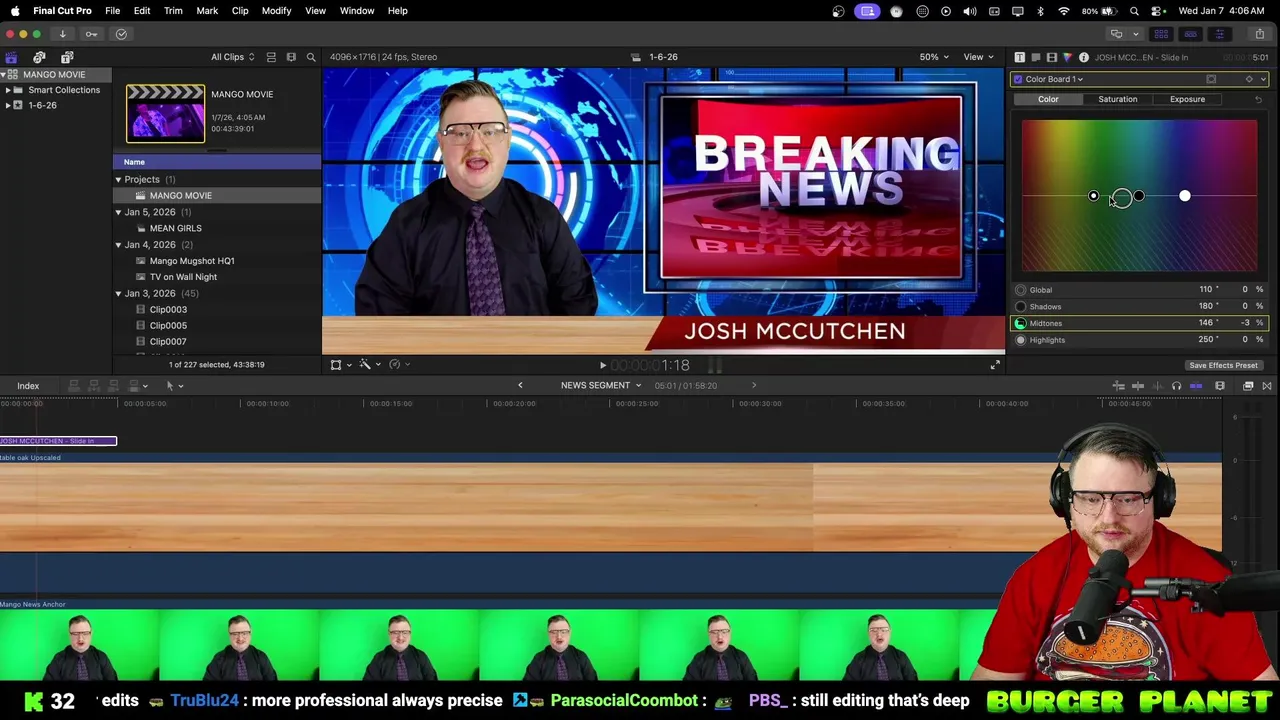Show the titles and generators sidebar
Viewport: 1280px width, 720px height.
(x=67, y=57)
